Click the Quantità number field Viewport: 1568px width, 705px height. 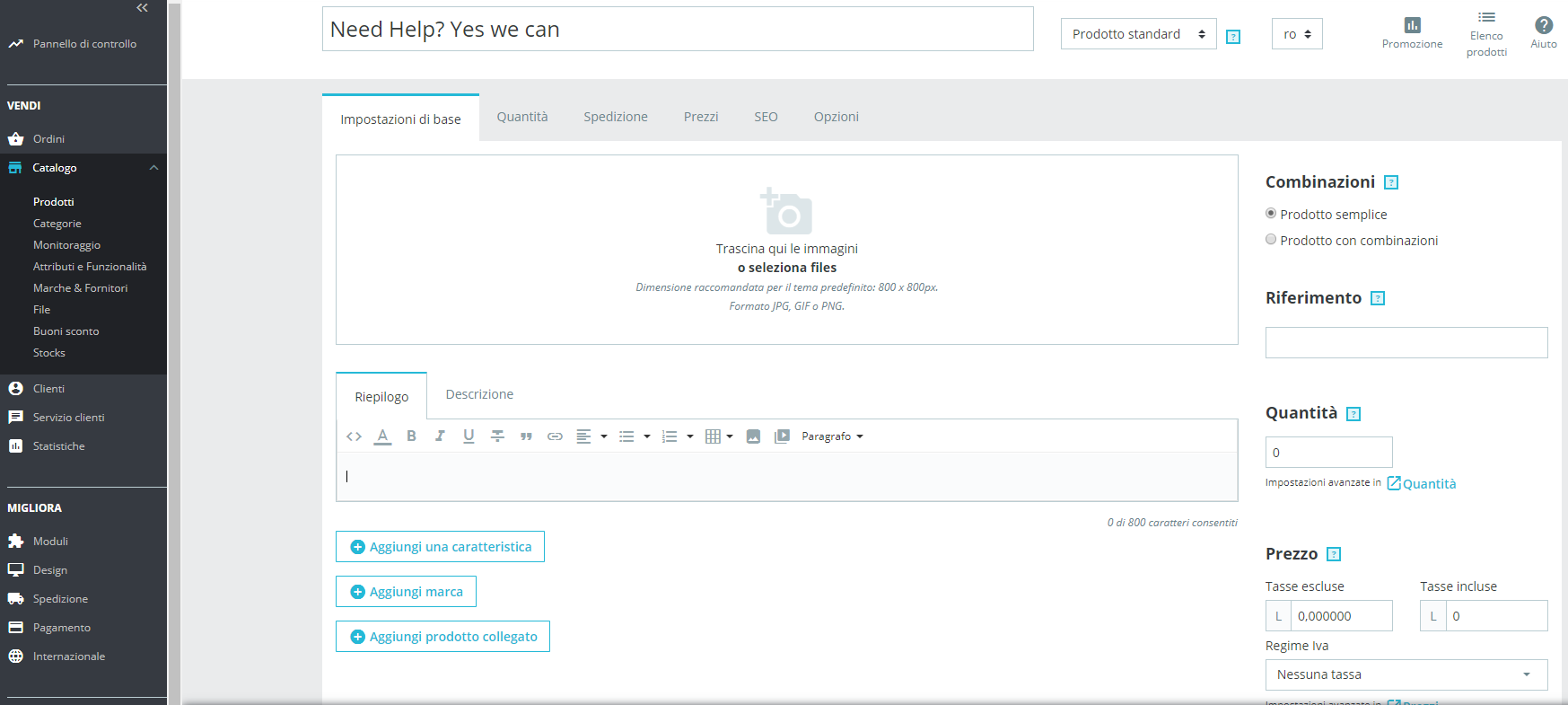(x=1328, y=453)
